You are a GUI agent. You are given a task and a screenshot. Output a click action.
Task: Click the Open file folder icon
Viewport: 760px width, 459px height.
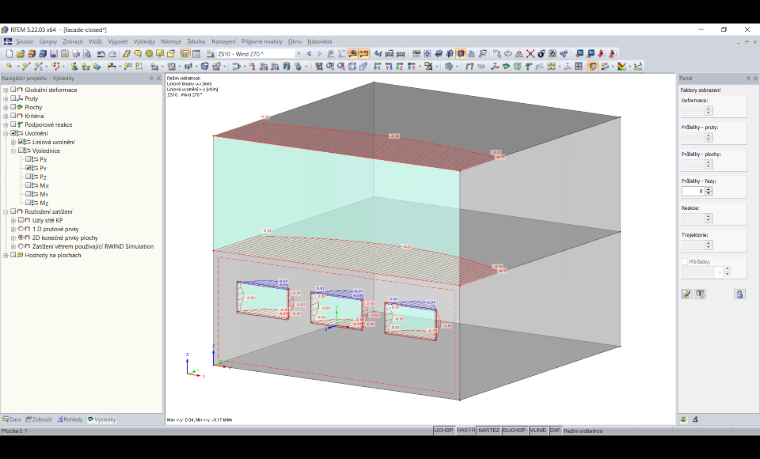(x=20, y=54)
